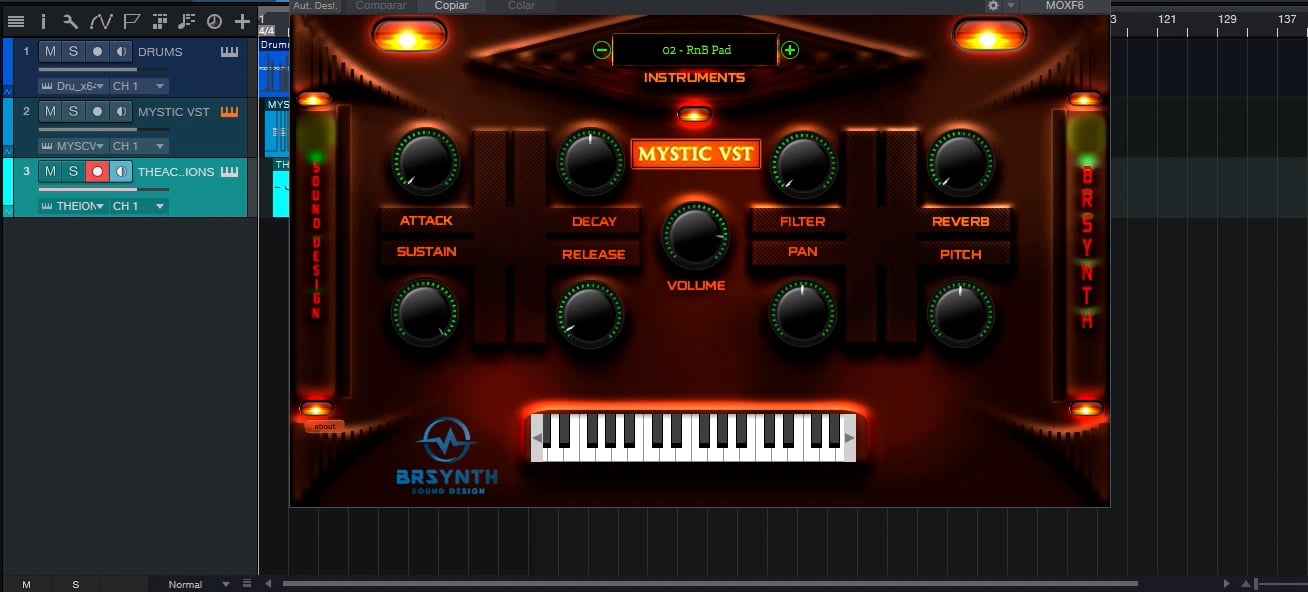
Task: Toggle monitor on THEAC..IONS track
Action: point(121,172)
